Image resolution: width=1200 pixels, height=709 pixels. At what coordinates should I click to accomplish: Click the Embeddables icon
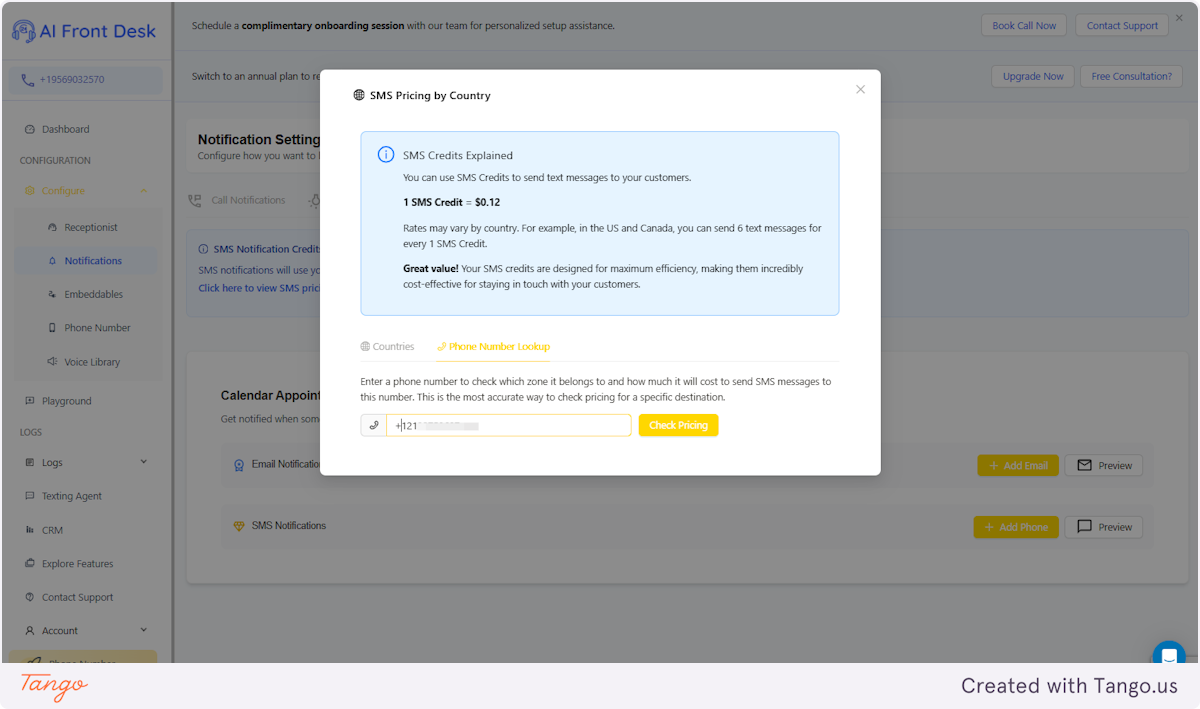pyautogui.click(x=53, y=294)
